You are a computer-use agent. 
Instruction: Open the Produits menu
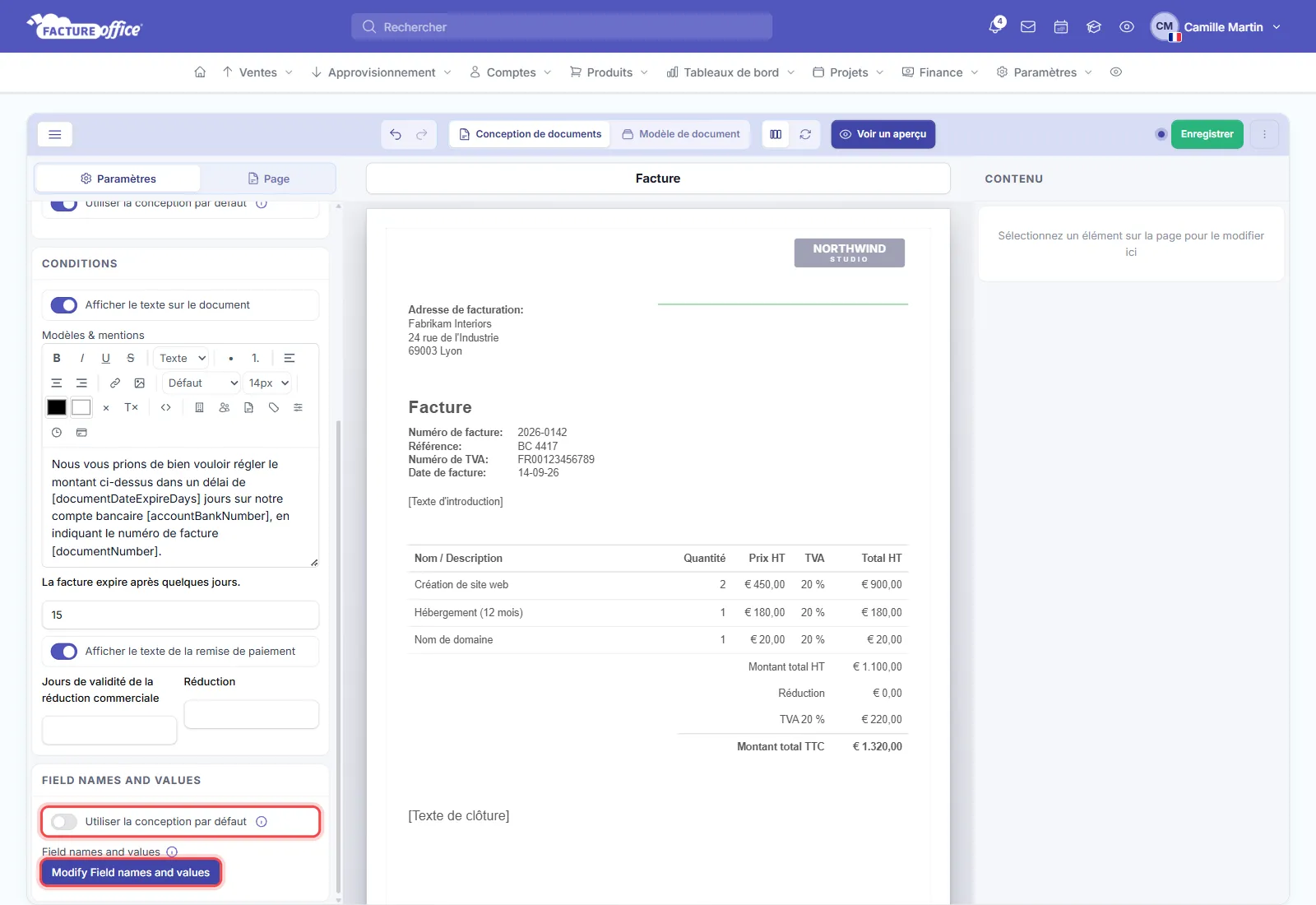tap(609, 72)
